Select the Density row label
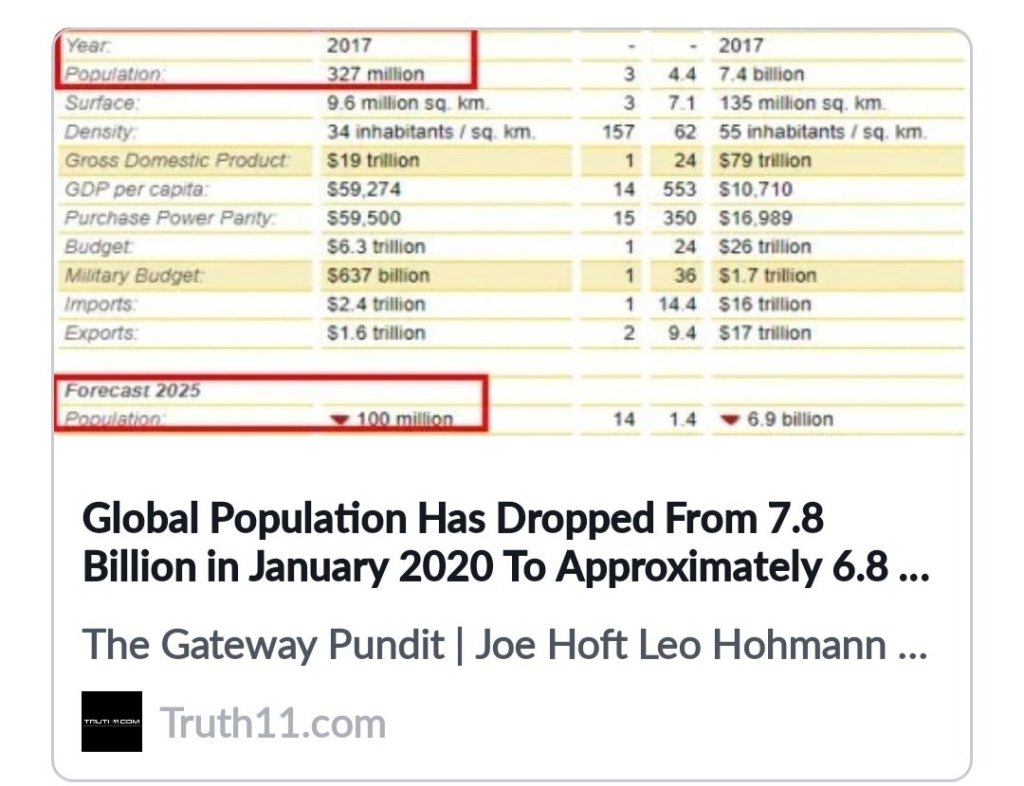The image size is (1024, 786). point(99,132)
